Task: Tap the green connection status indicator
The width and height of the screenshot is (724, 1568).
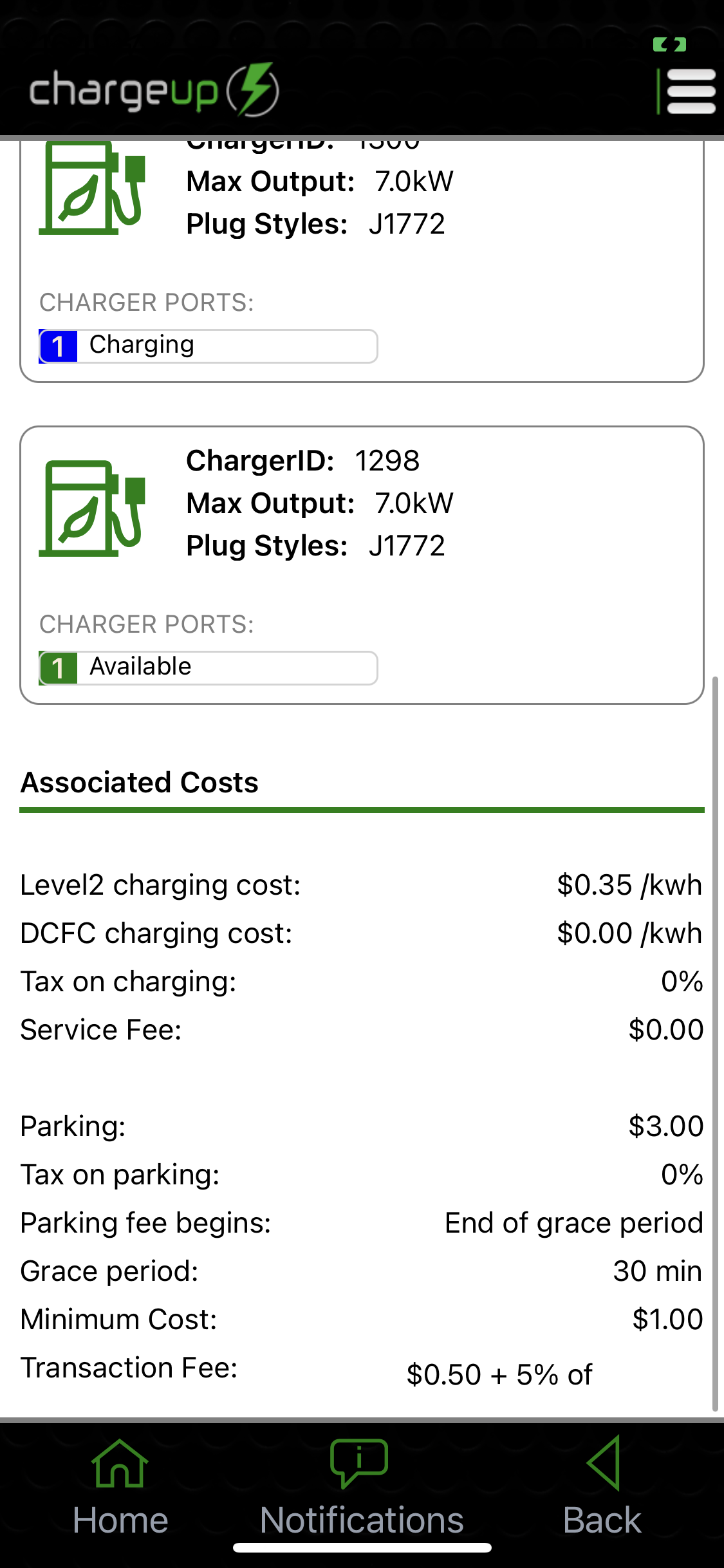Action: click(669, 44)
